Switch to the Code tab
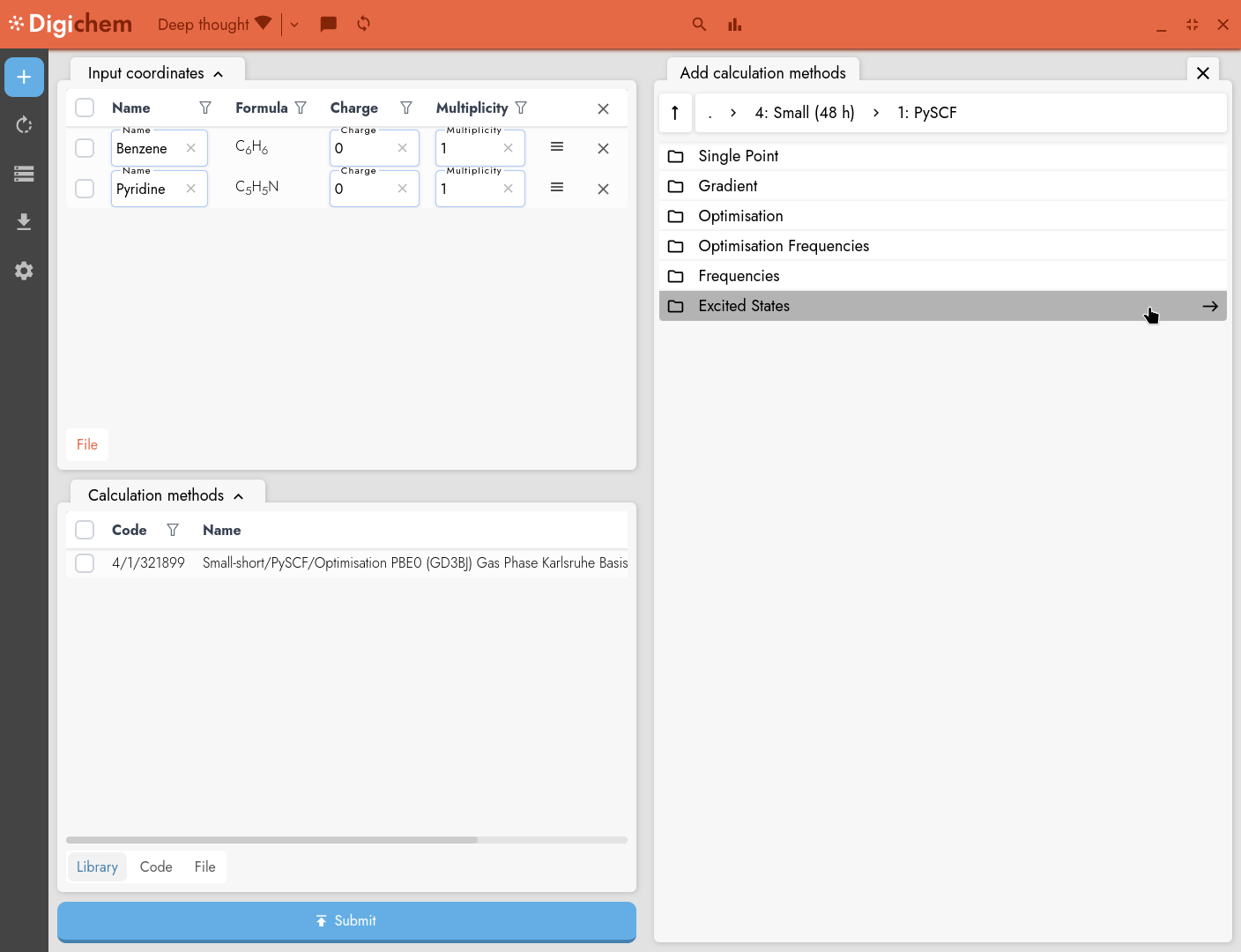 (x=156, y=866)
